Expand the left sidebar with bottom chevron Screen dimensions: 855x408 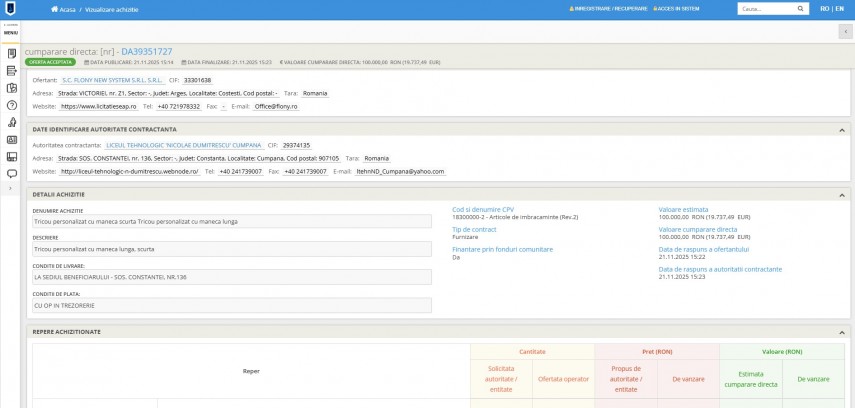pos(11,189)
